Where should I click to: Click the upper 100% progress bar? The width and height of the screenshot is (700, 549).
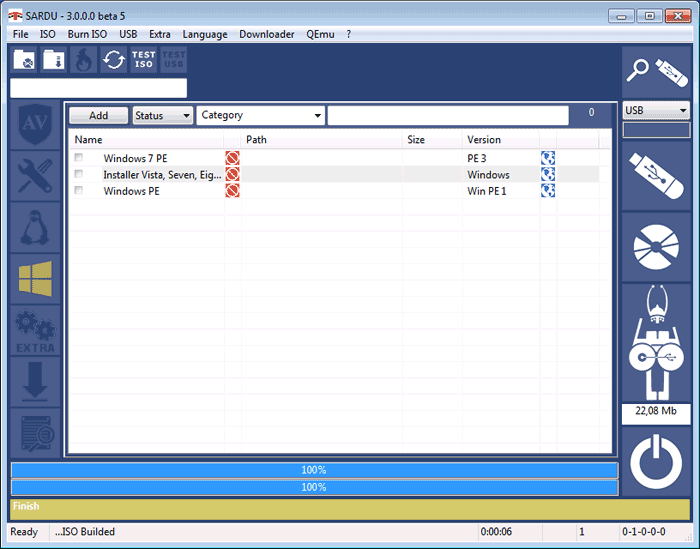click(x=314, y=470)
